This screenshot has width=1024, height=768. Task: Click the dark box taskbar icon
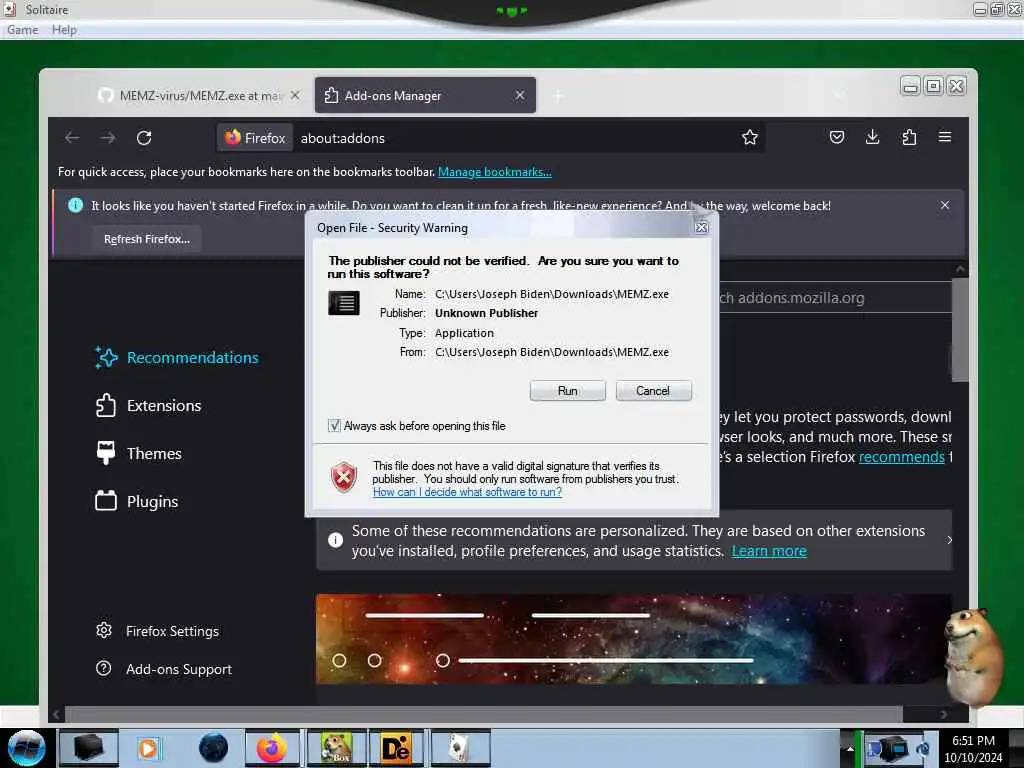89,748
